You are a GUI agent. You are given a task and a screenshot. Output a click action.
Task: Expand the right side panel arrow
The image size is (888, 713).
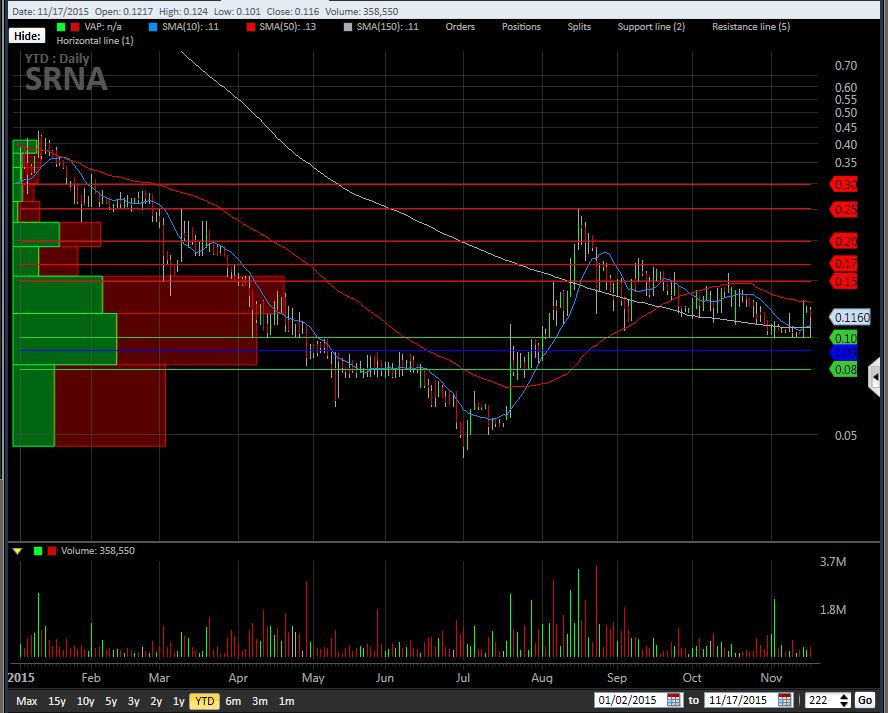point(875,376)
